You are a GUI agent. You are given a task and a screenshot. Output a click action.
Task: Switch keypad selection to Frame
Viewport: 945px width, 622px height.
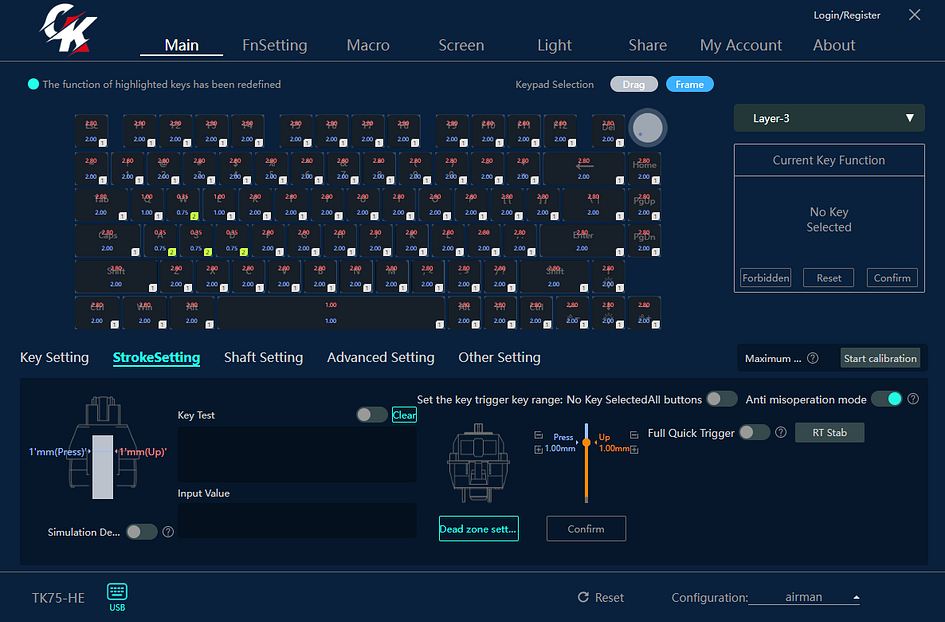pyautogui.click(x=689, y=84)
